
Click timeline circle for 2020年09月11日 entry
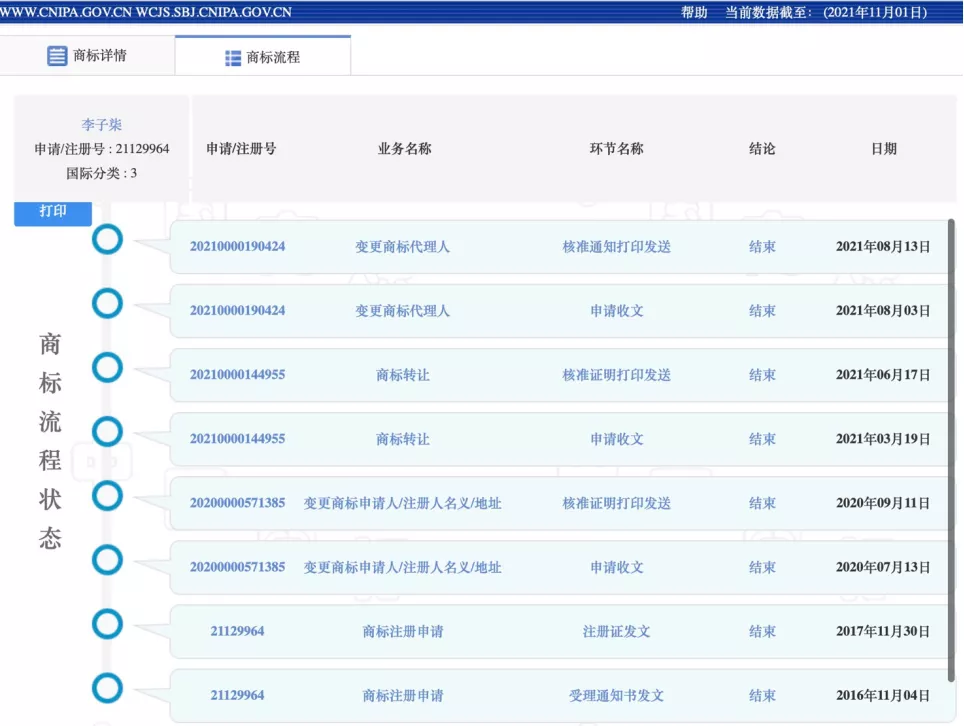(107, 496)
